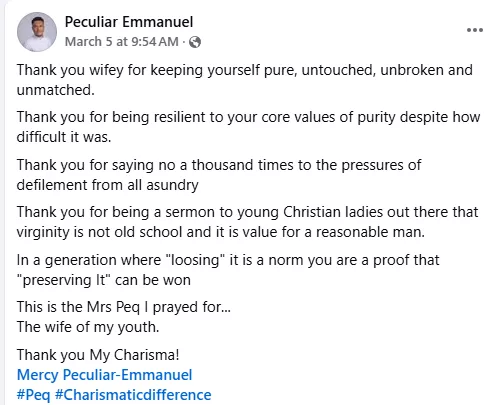499x405 pixels.
Task: Open the post options three-dot menu
Action: click(x=475, y=30)
